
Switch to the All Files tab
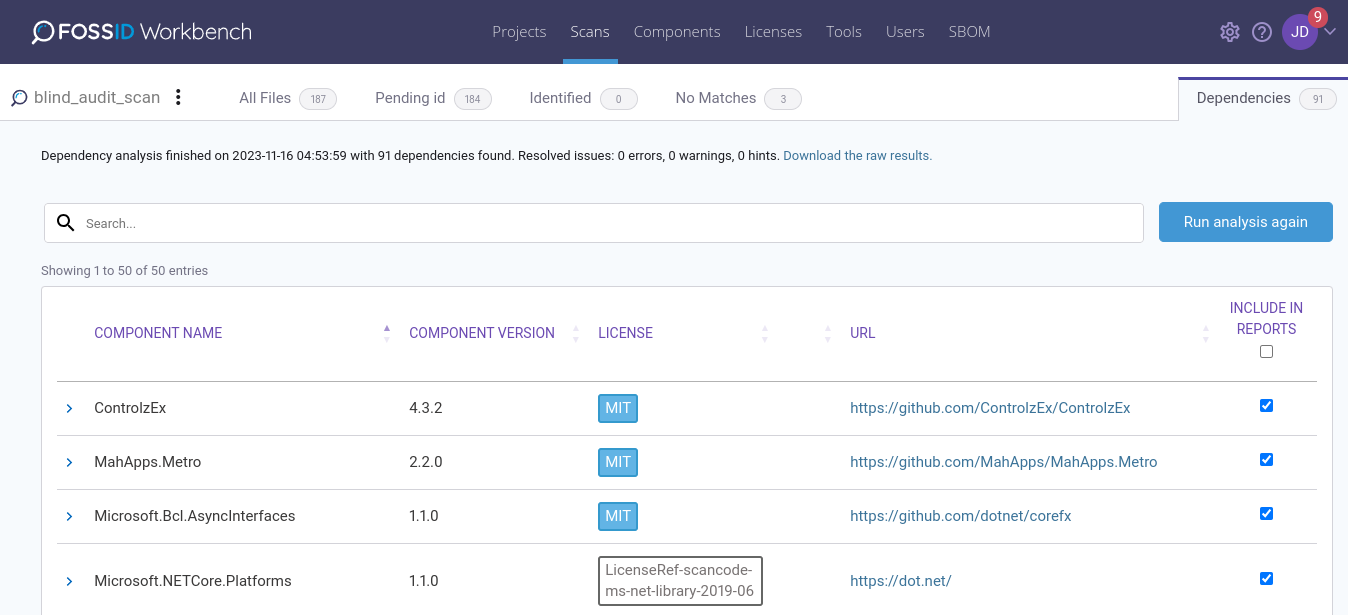(288, 98)
